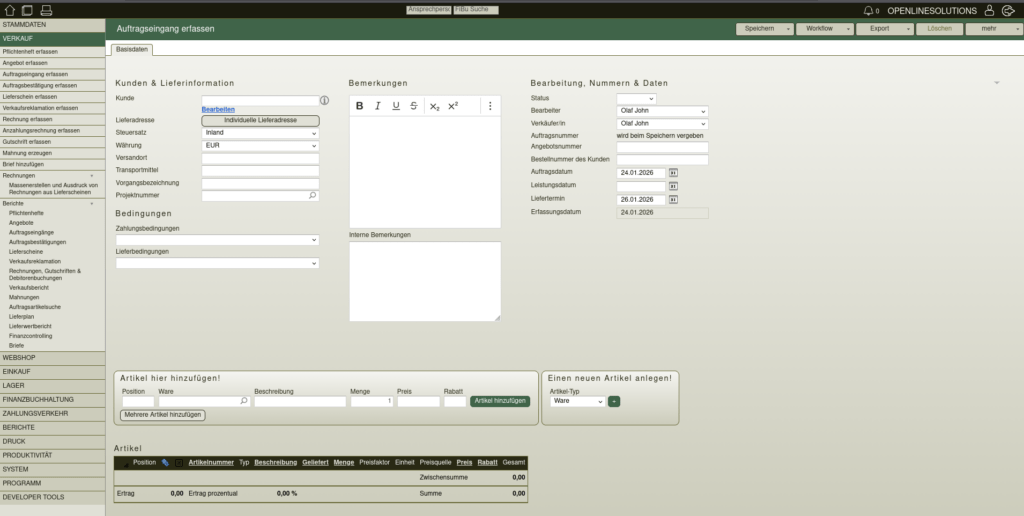Click the logout icon at top right

(x=1007, y=10)
